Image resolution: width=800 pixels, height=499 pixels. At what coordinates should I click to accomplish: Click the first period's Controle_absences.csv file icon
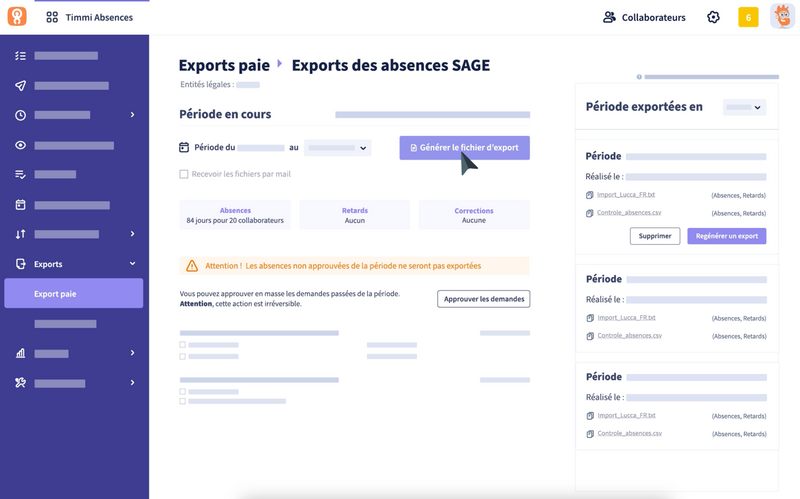(x=590, y=213)
